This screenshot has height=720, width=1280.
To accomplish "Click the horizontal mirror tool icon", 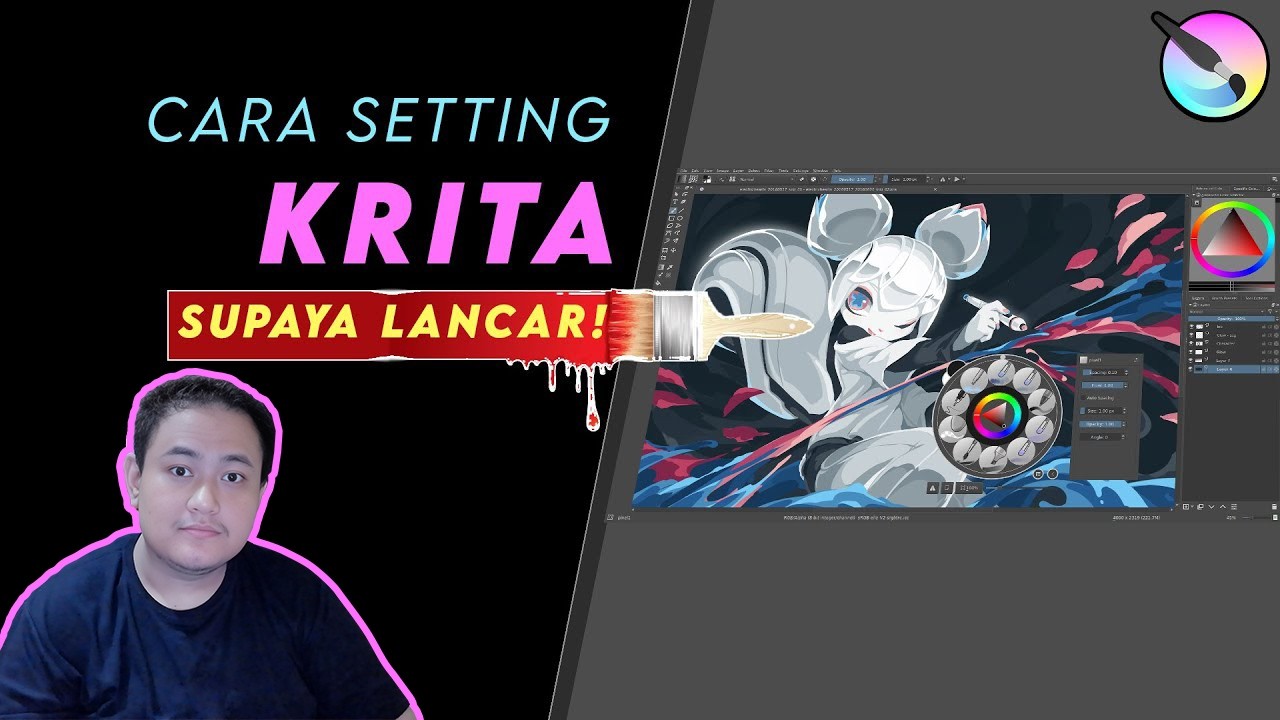I will tap(942, 179).
